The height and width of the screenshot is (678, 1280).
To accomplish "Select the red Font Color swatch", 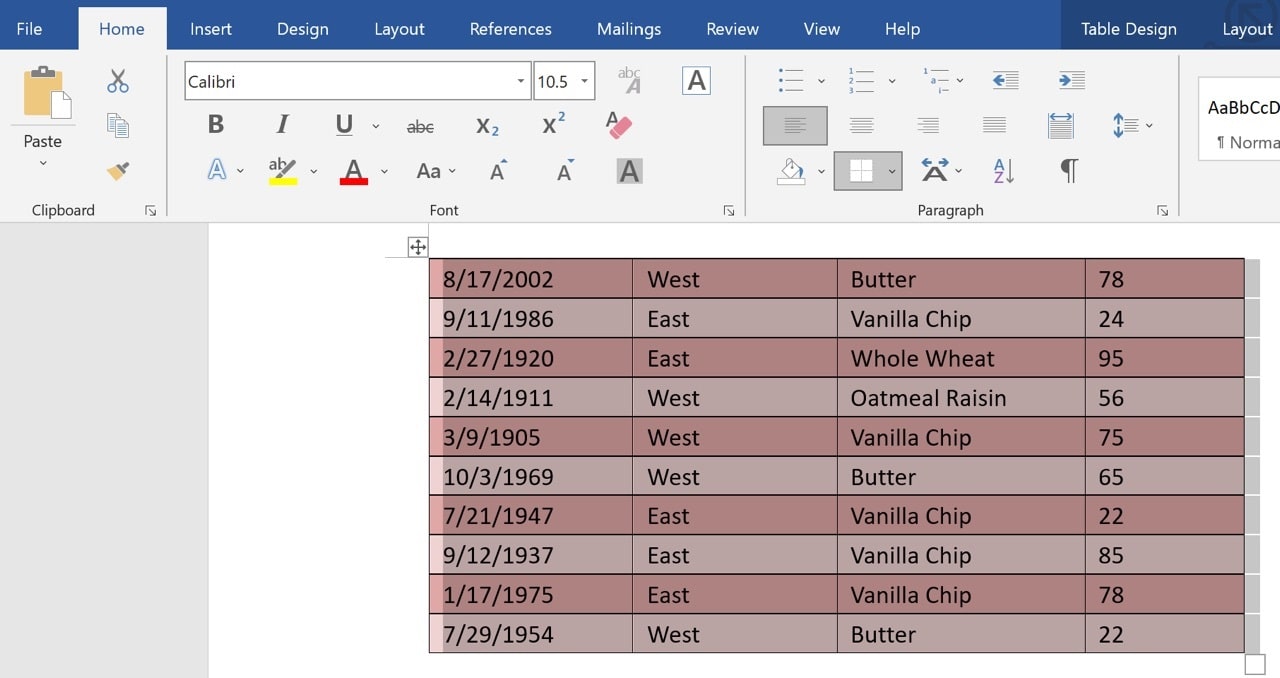I will click(354, 170).
